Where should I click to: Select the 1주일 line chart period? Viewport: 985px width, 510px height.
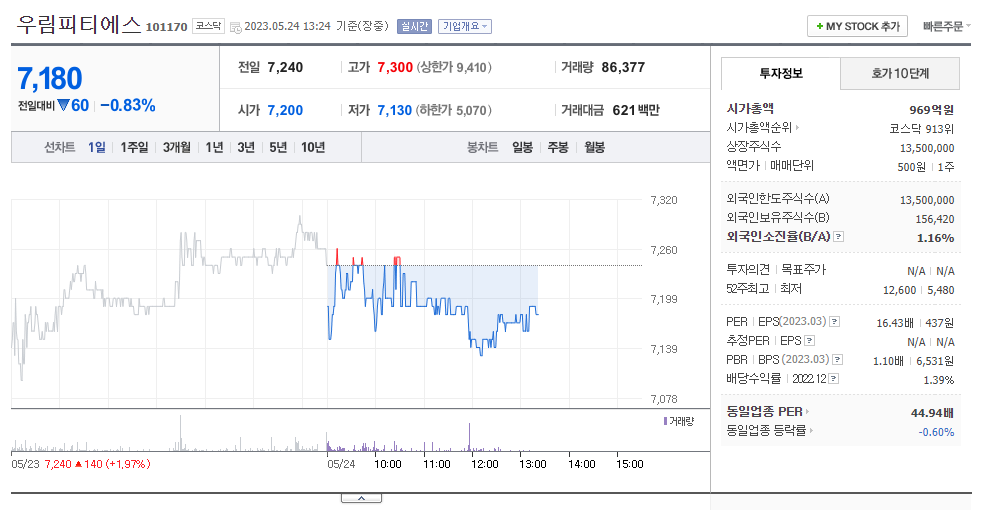click(x=134, y=147)
